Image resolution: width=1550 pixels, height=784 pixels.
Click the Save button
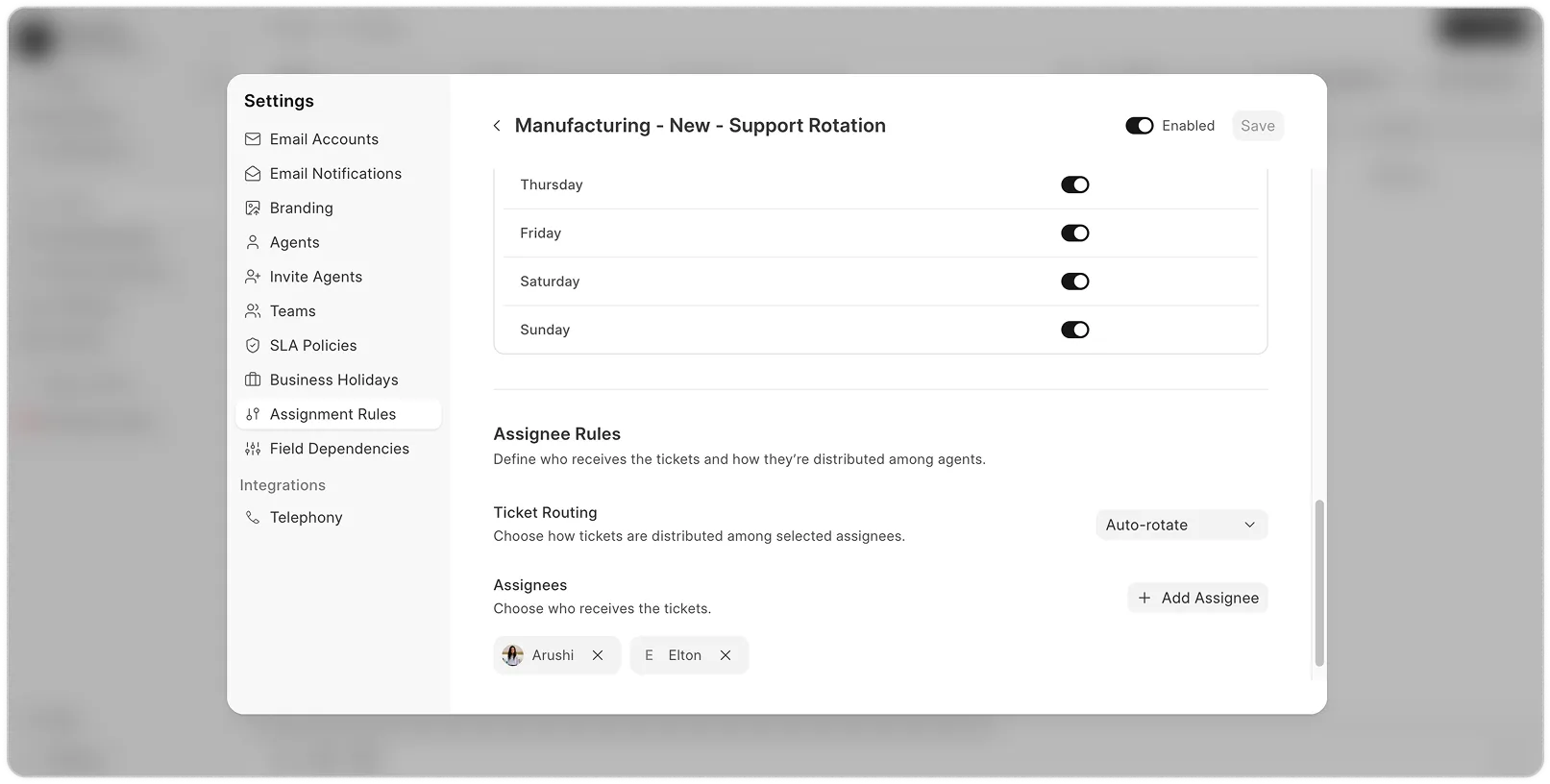(1257, 126)
